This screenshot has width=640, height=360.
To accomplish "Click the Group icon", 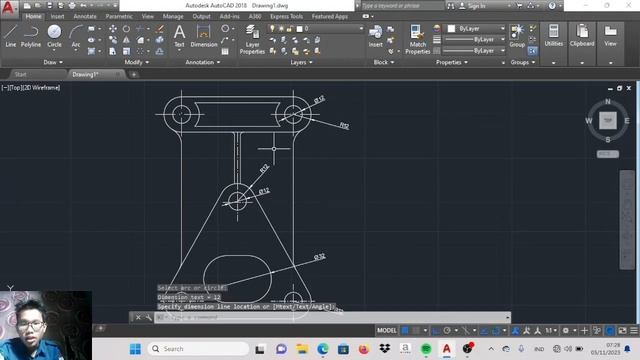I will click(x=517, y=36).
